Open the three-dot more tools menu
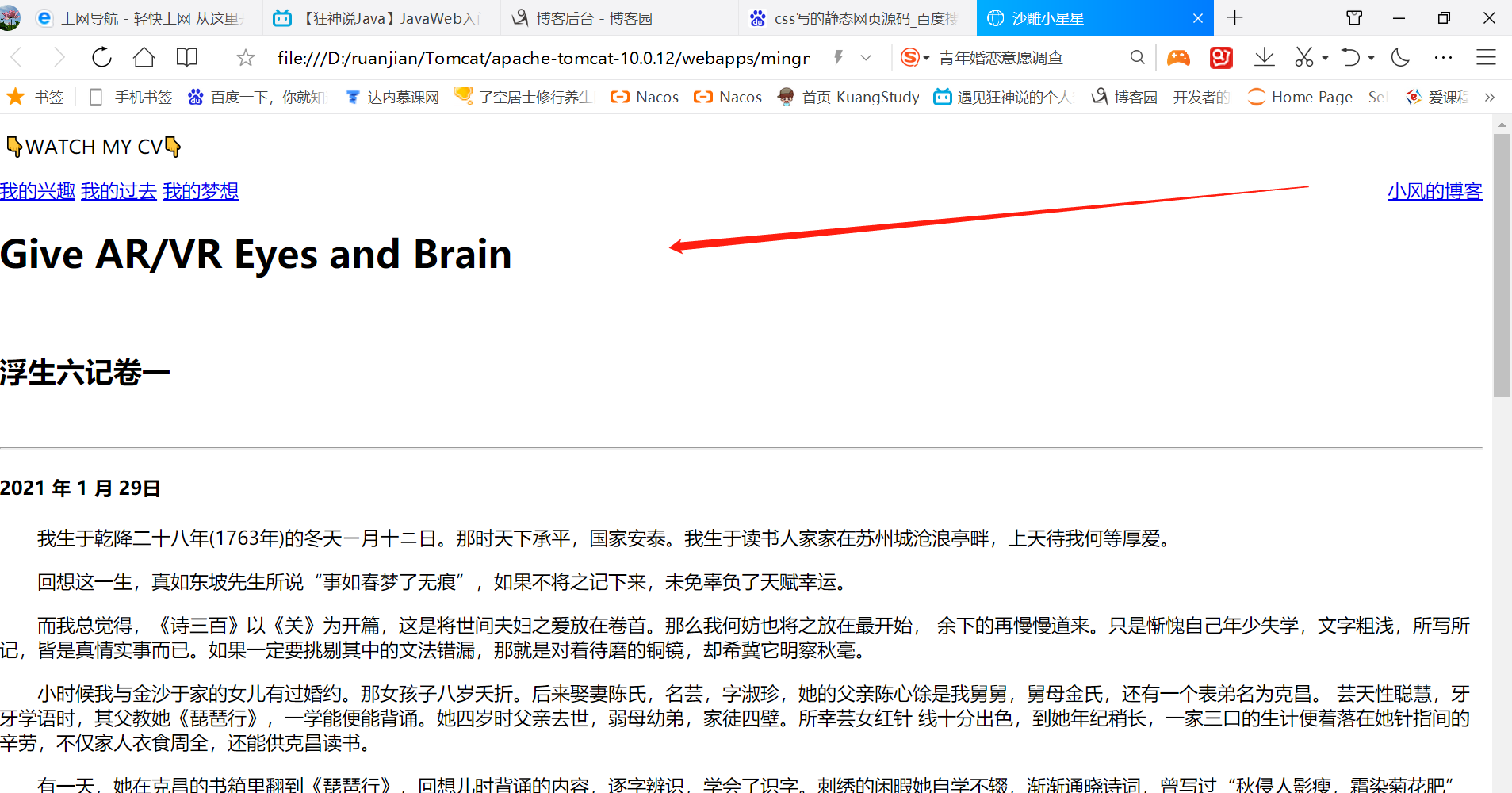This screenshot has height=793, width=1512. (x=1444, y=57)
